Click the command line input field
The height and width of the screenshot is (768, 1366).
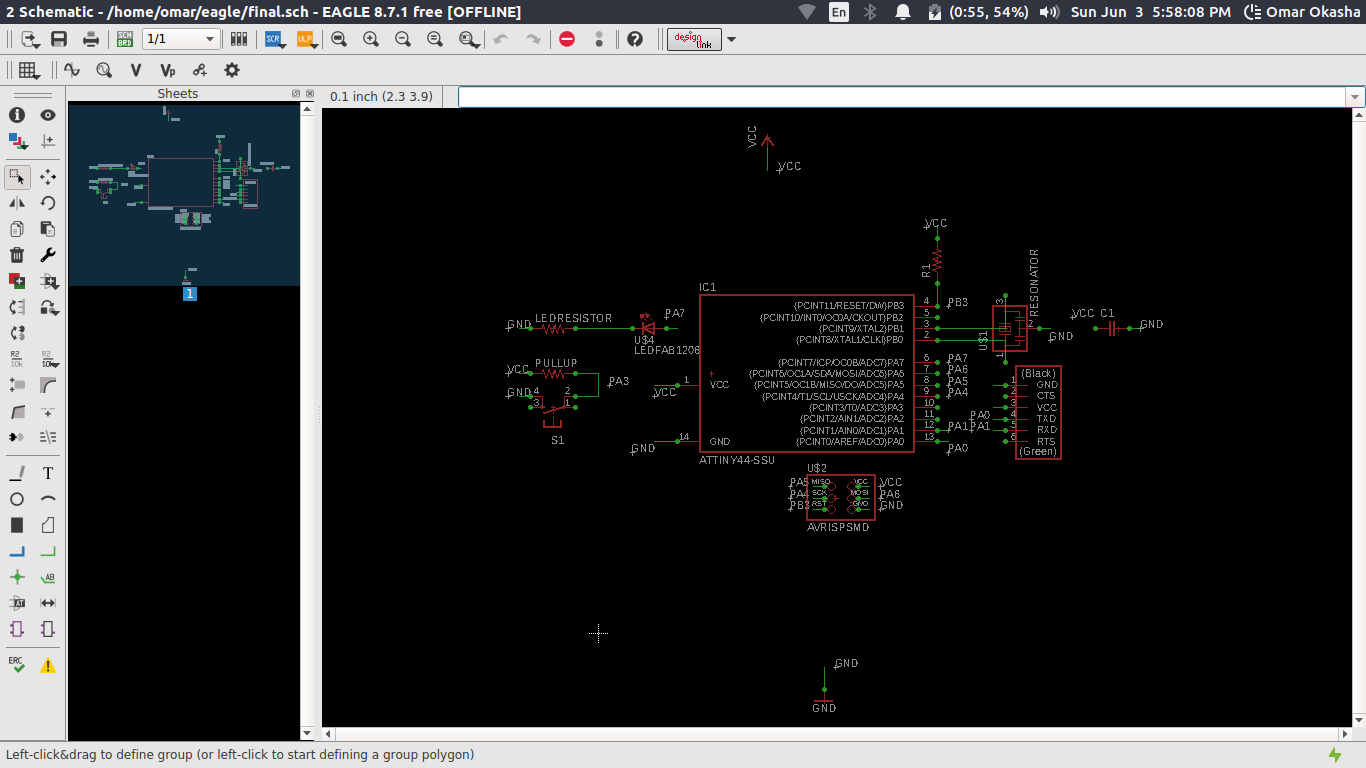[x=902, y=96]
